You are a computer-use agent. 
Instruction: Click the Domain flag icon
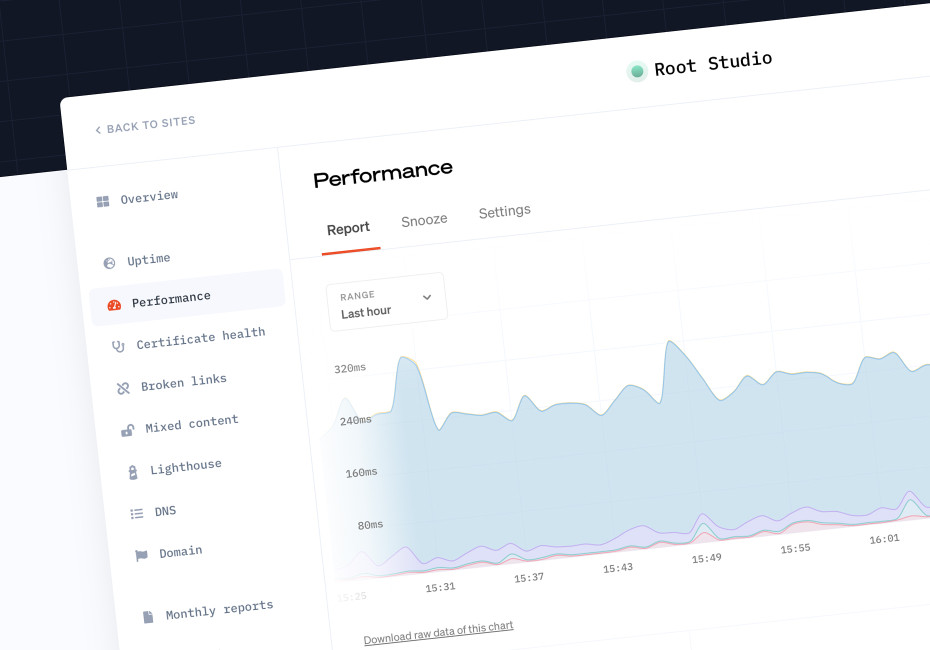(x=141, y=556)
